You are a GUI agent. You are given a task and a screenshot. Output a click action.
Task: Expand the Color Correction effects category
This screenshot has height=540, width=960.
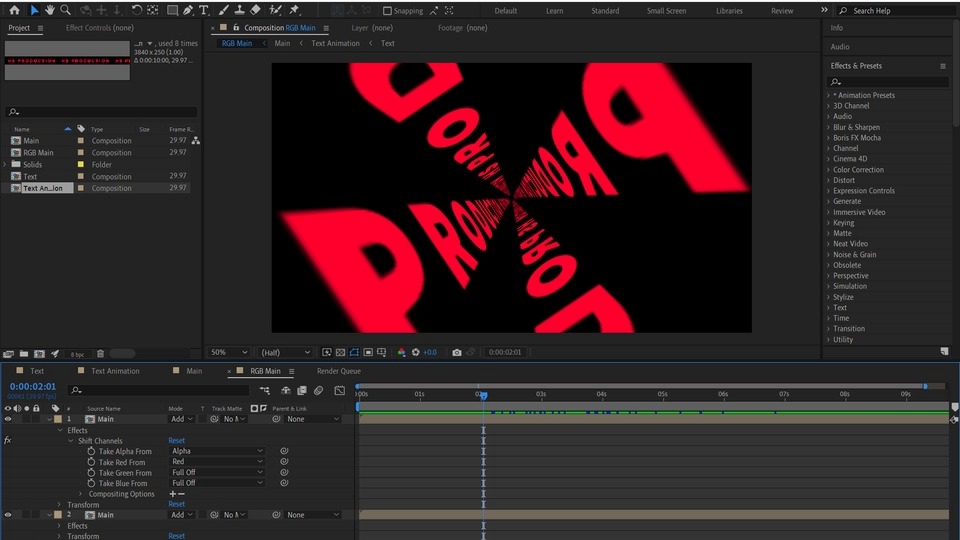click(x=858, y=170)
